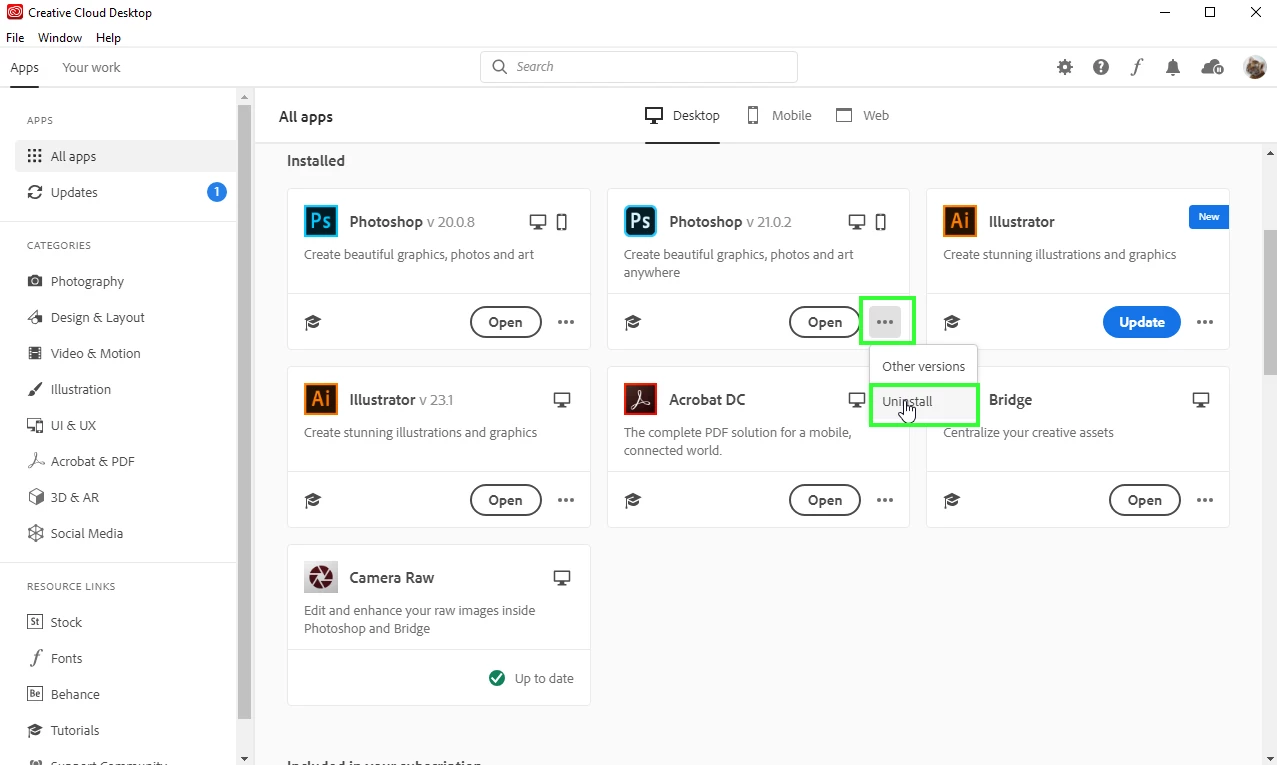Open more options on Photoshop v 21.0.2
1277x765 pixels.
pos(885,322)
